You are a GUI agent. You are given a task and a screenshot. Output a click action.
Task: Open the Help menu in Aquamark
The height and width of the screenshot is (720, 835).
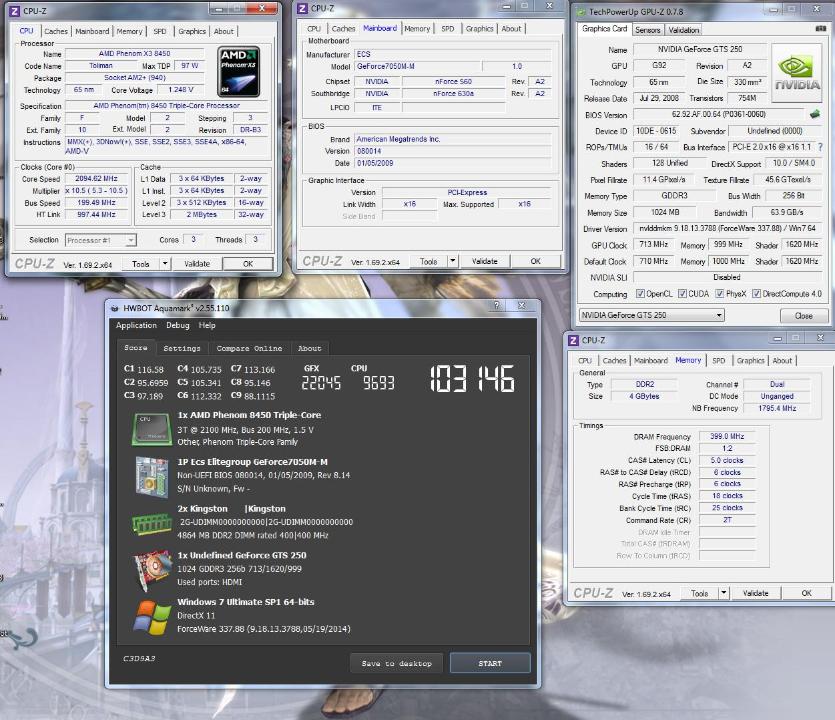(207, 325)
